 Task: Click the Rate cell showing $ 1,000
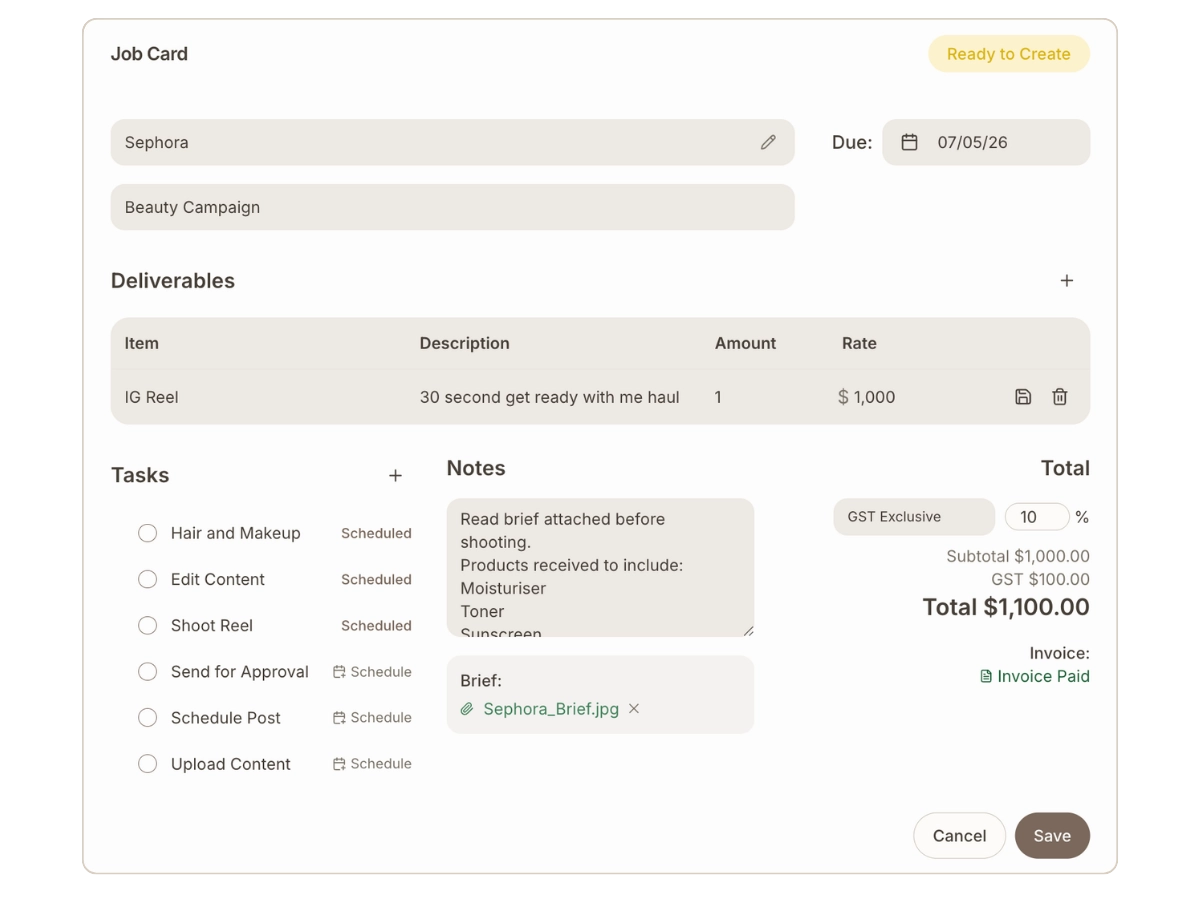[867, 397]
